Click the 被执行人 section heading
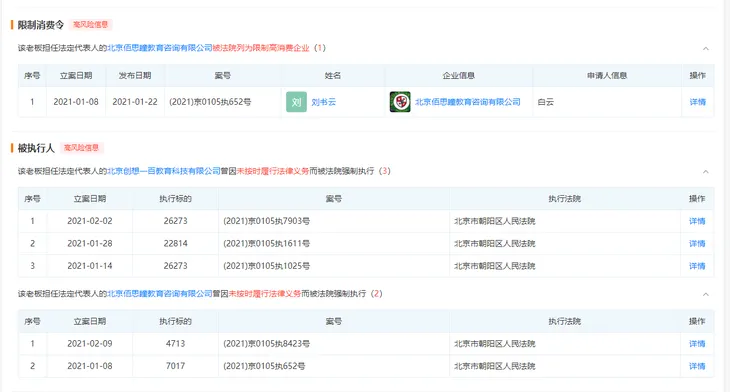 [36, 148]
